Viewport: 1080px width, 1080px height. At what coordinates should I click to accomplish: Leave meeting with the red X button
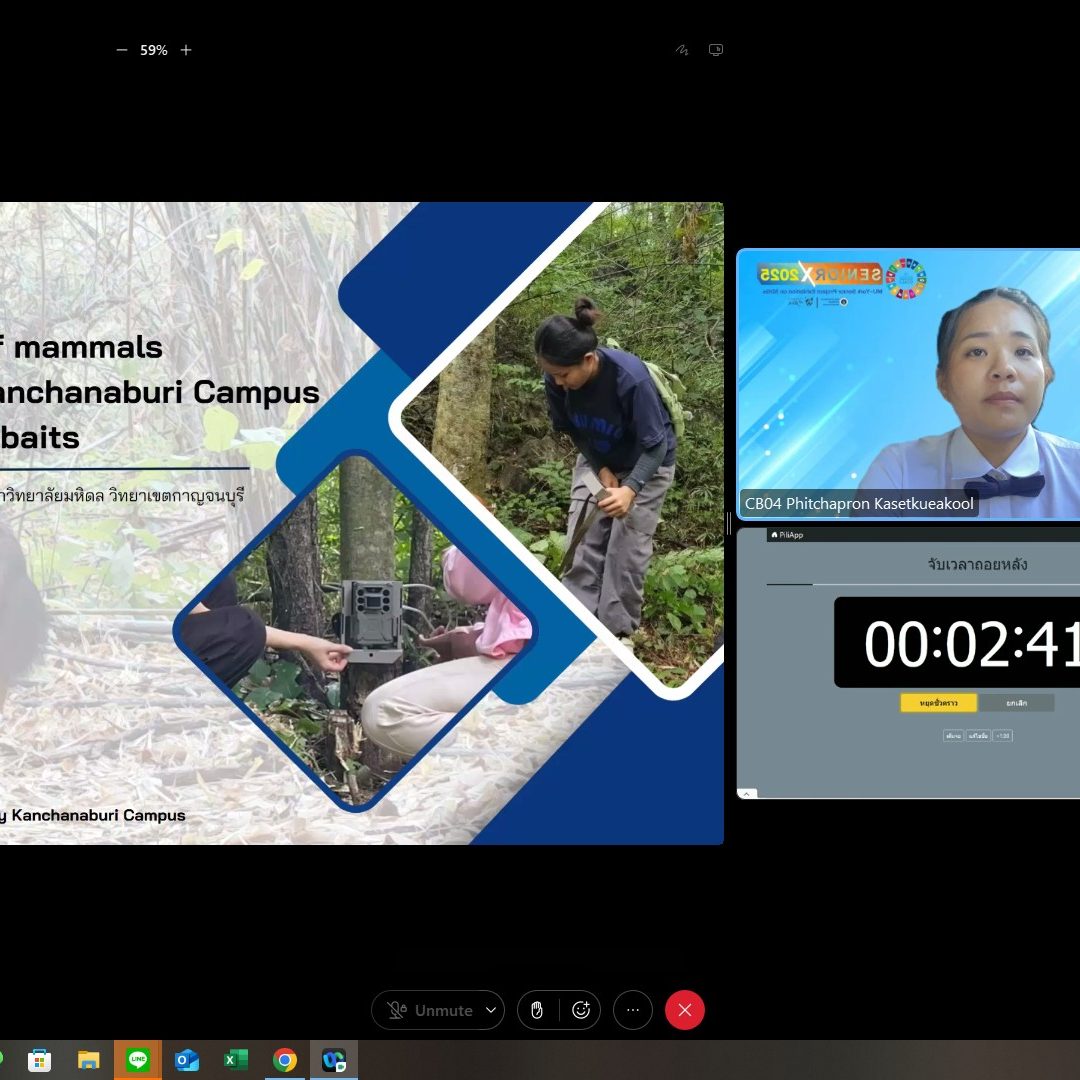(x=685, y=1010)
